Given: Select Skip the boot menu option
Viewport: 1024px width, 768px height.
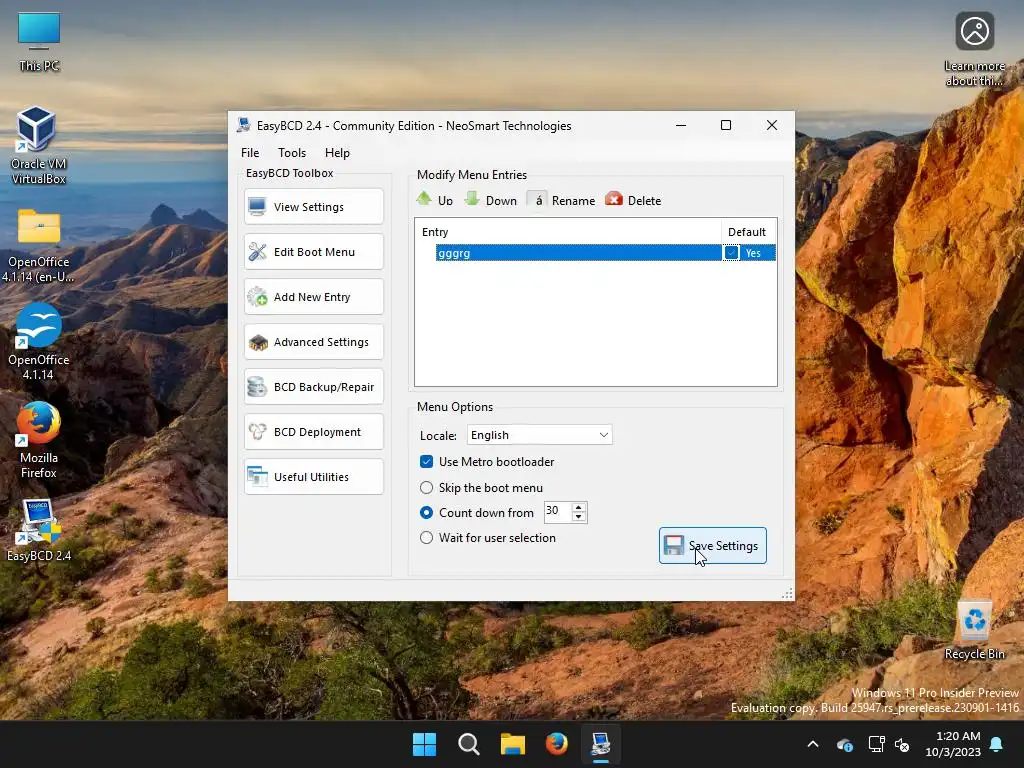Looking at the screenshot, I should [426, 487].
